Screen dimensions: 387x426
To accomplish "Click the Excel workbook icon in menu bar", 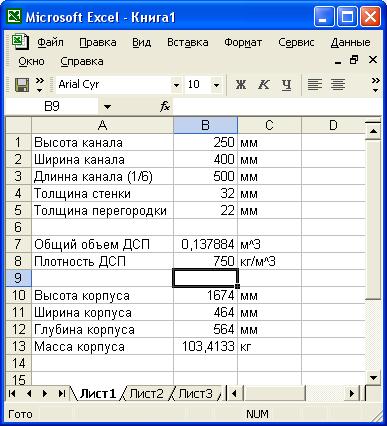I will [20, 42].
